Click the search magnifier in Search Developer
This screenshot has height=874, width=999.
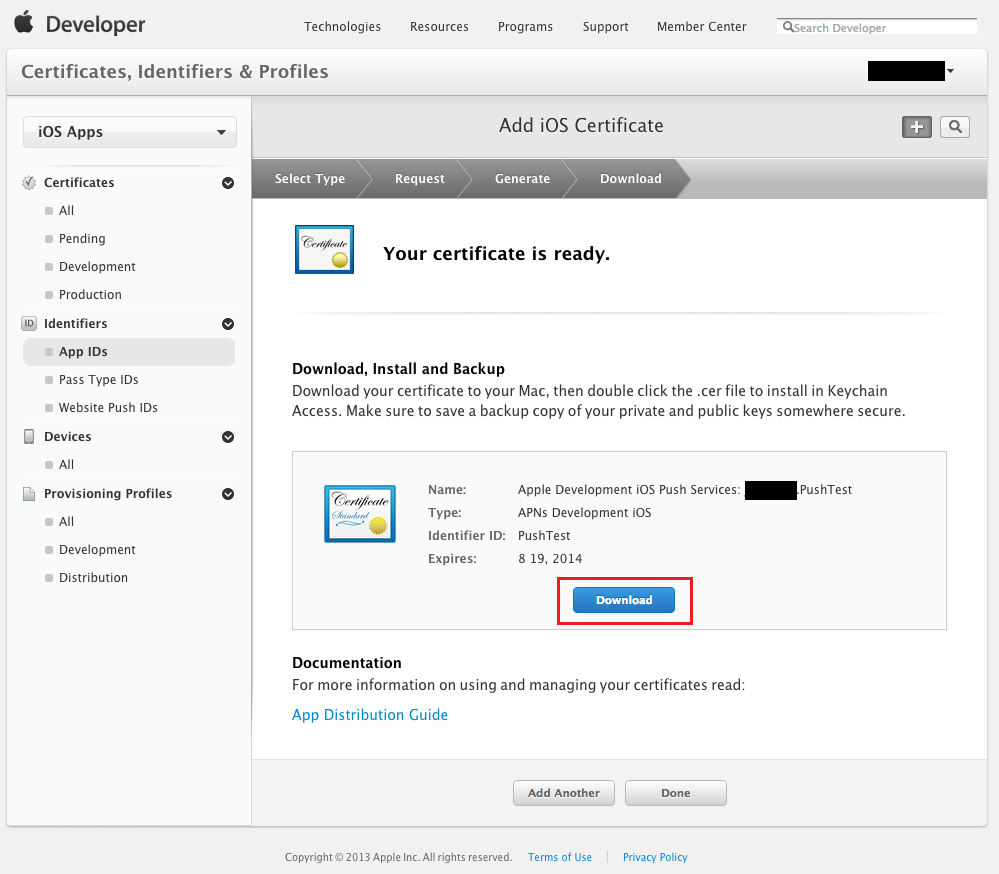tap(788, 27)
